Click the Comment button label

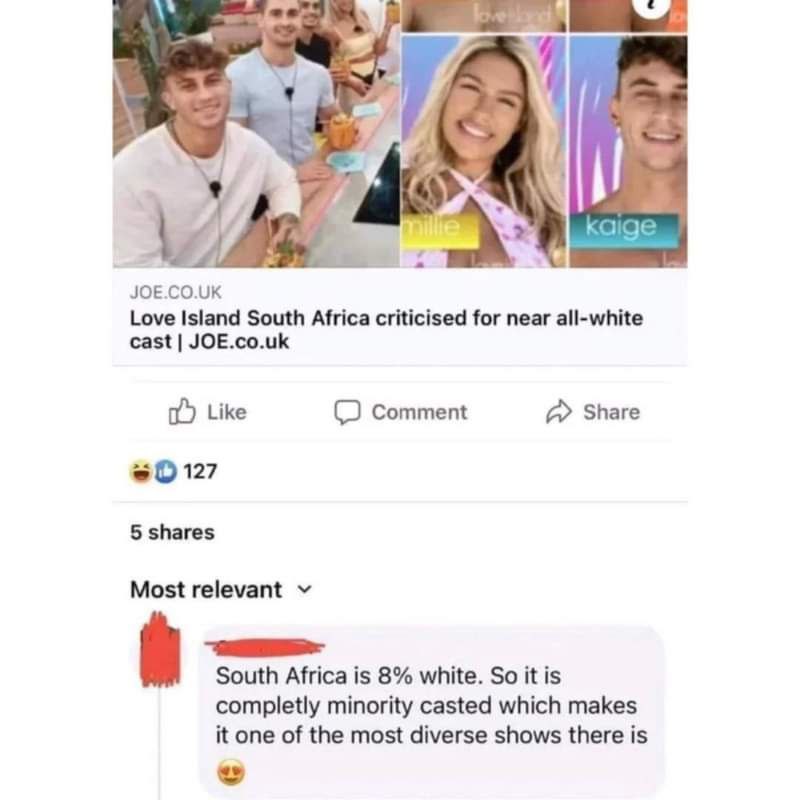pos(419,412)
